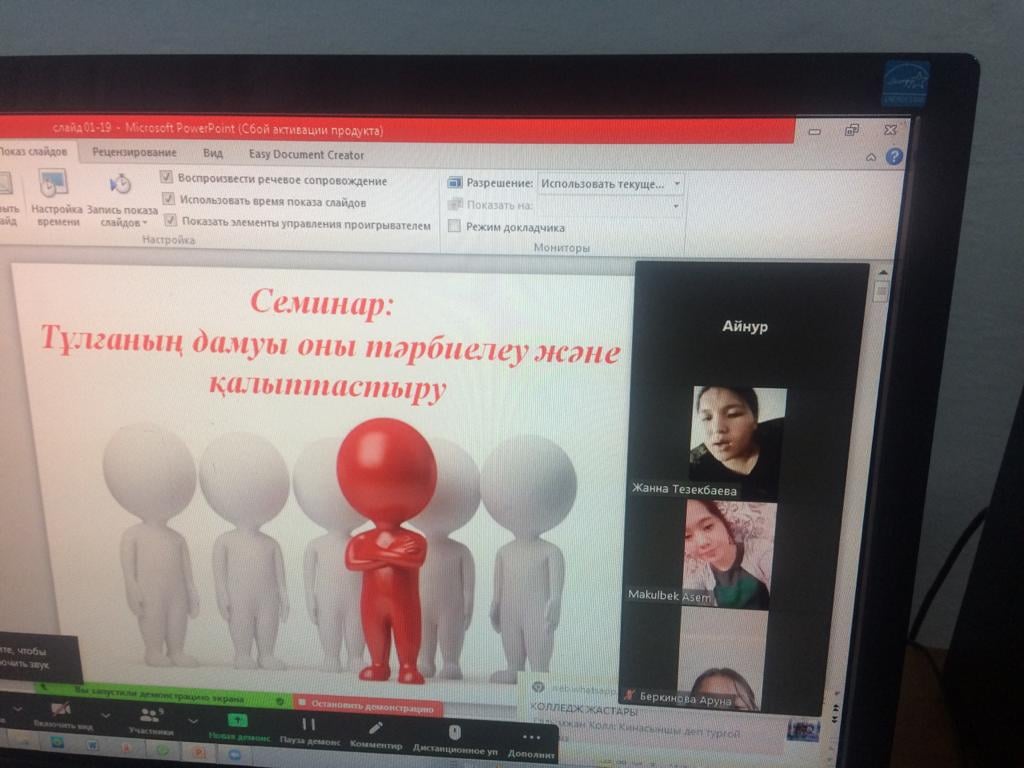1024x768 pixels.
Task: Toggle Показать элементы управления проигрывателем checkbox
Action: point(170,221)
